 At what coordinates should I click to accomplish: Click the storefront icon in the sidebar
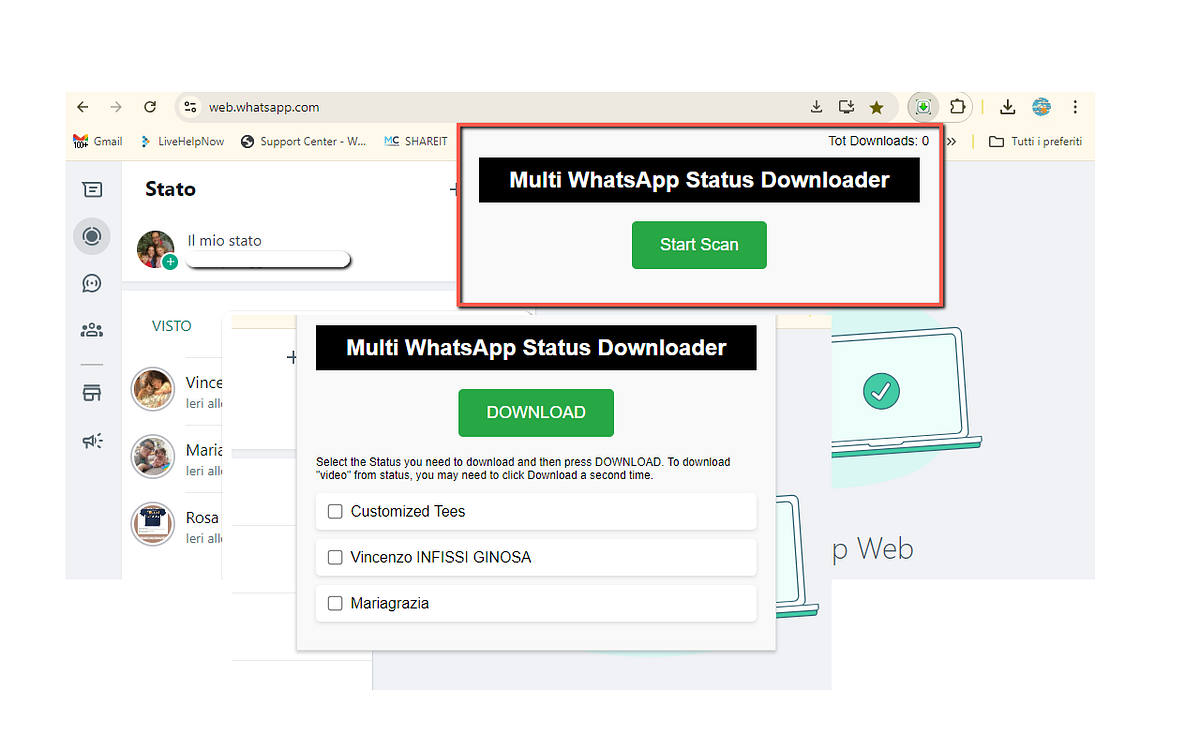92,392
